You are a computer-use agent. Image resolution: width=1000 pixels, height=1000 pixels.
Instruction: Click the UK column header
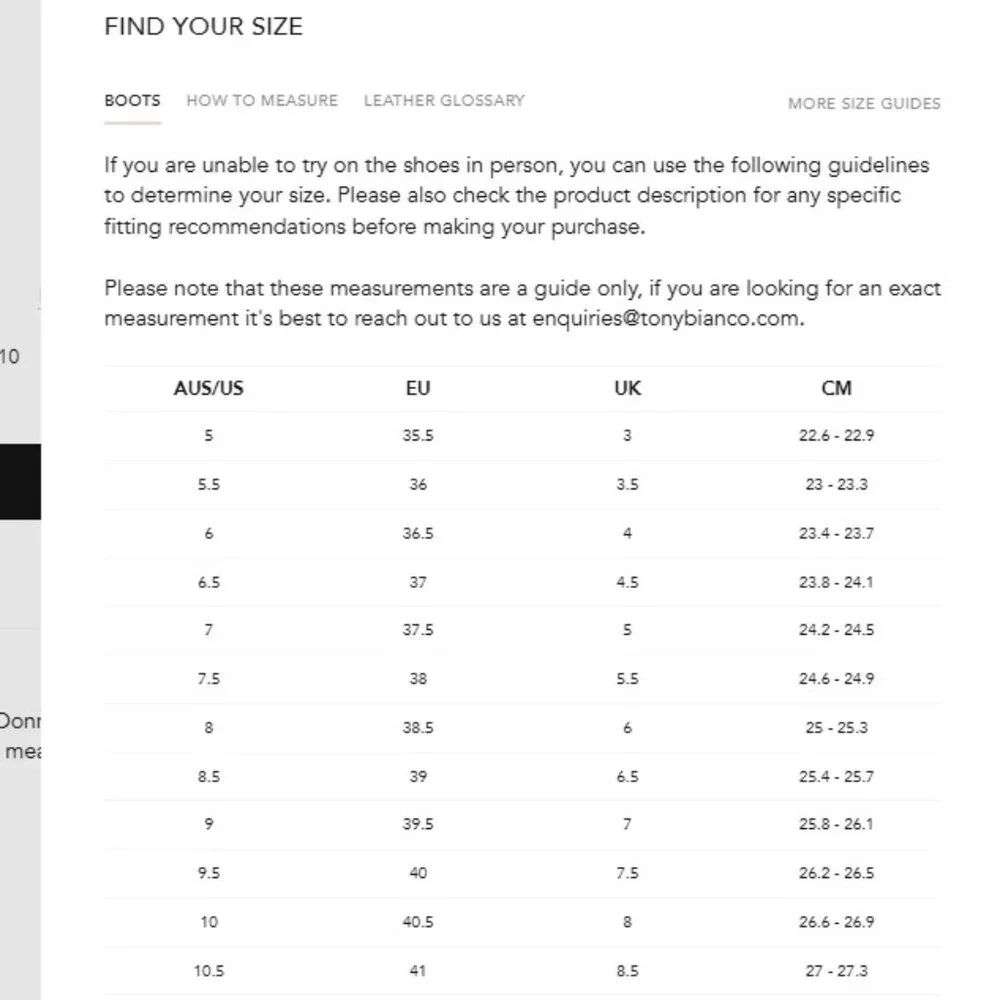(627, 388)
